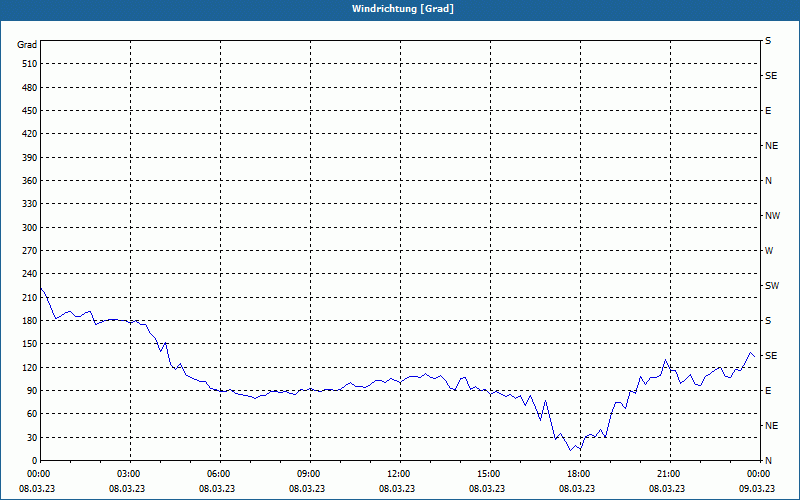Select the 180 degree axis label
Screen dimensions: 800x500
pos(30,321)
